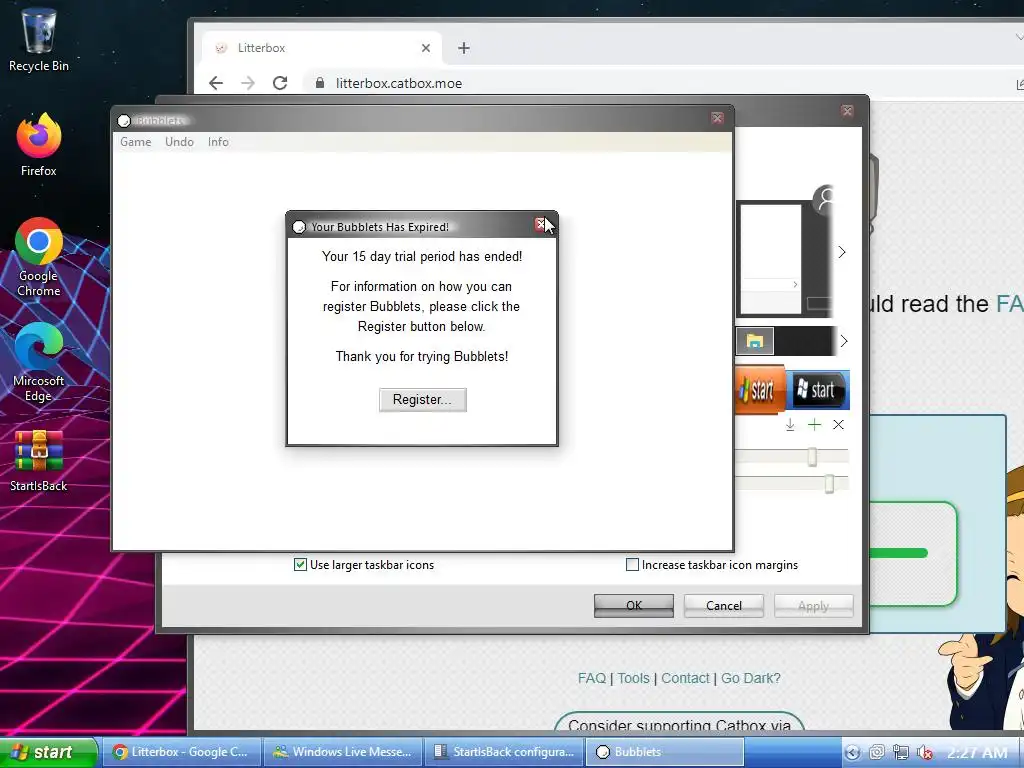
Task: Click the taskbar clock
Action: [x=976, y=753]
